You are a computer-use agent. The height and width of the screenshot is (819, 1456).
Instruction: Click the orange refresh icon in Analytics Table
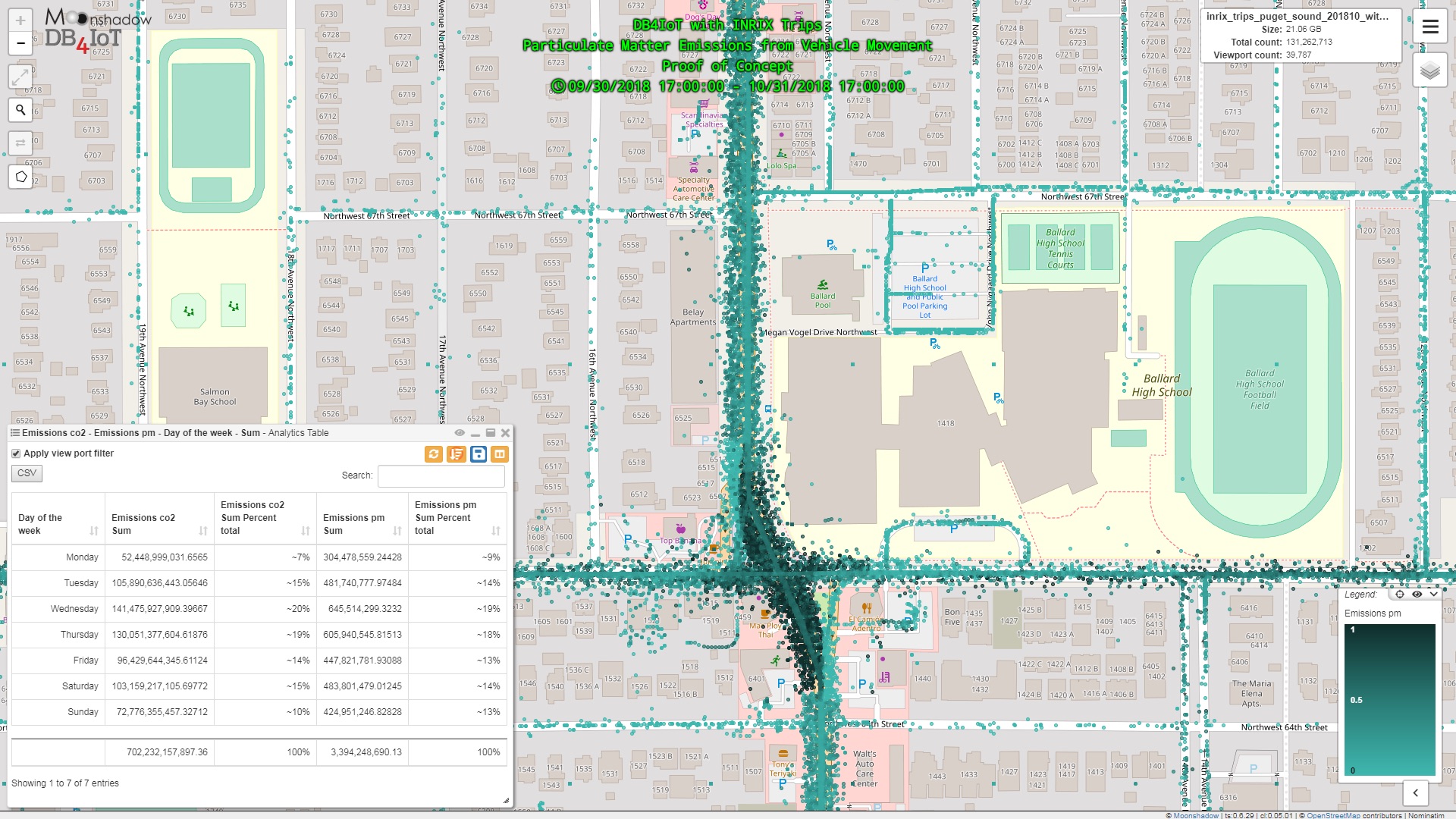433,454
